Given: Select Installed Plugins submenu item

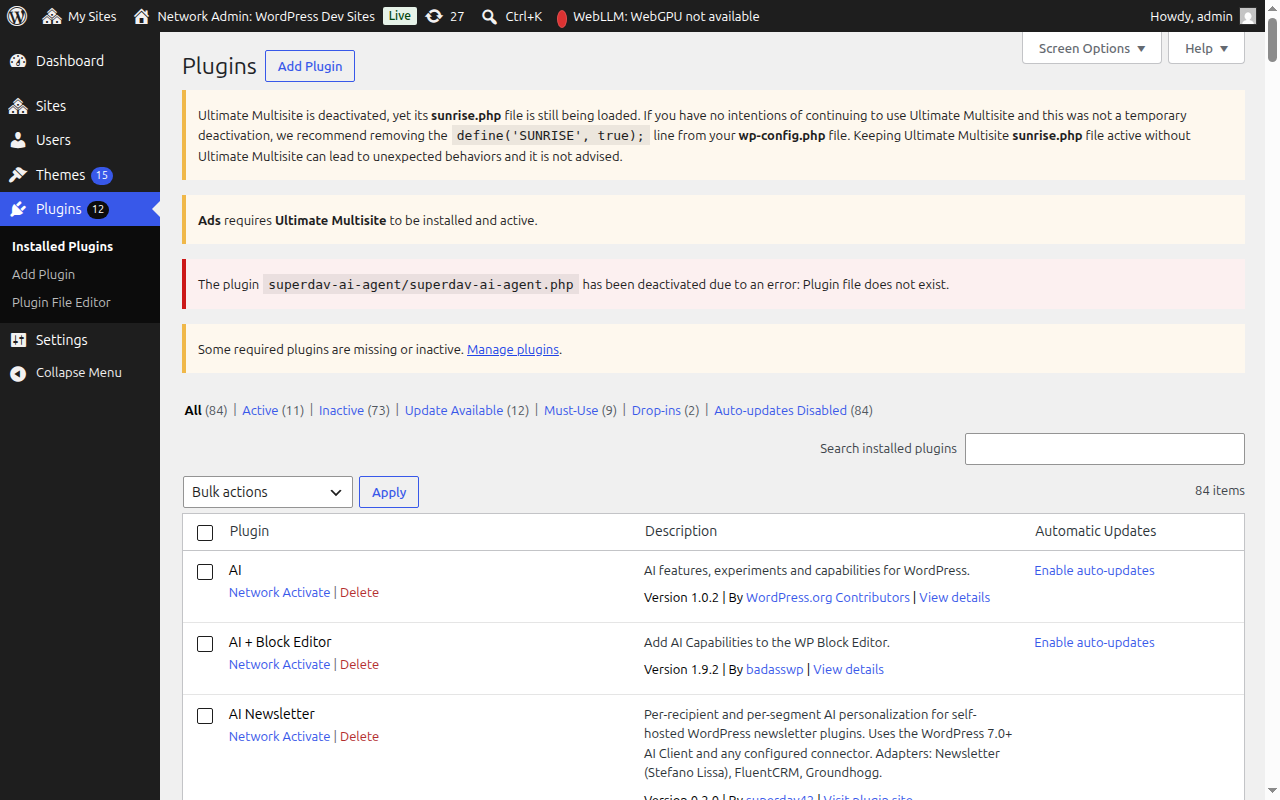Looking at the screenshot, I should 62,246.
